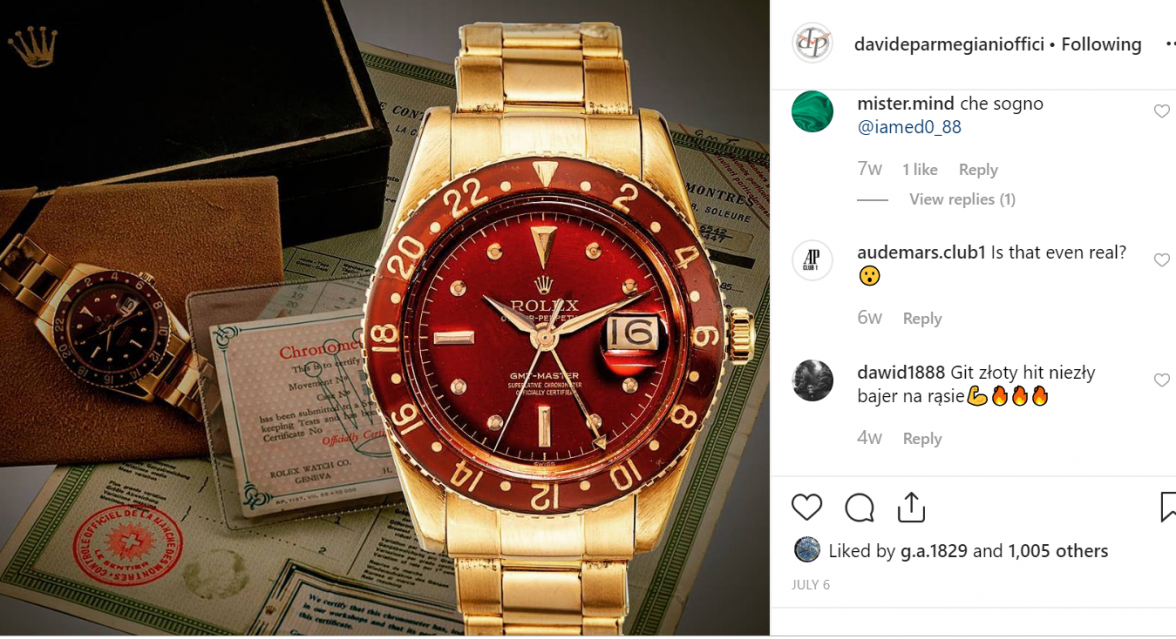
Task: Reply to the mister.mind comment
Action: click(x=978, y=170)
